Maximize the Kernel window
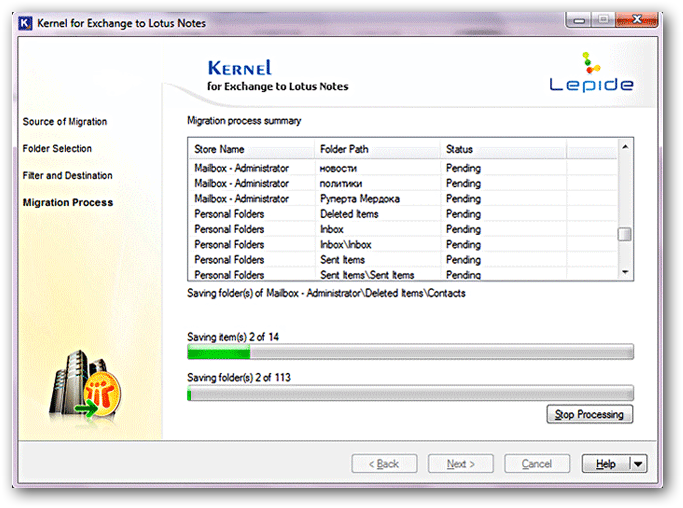683x508 pixels. coord(603,20)
